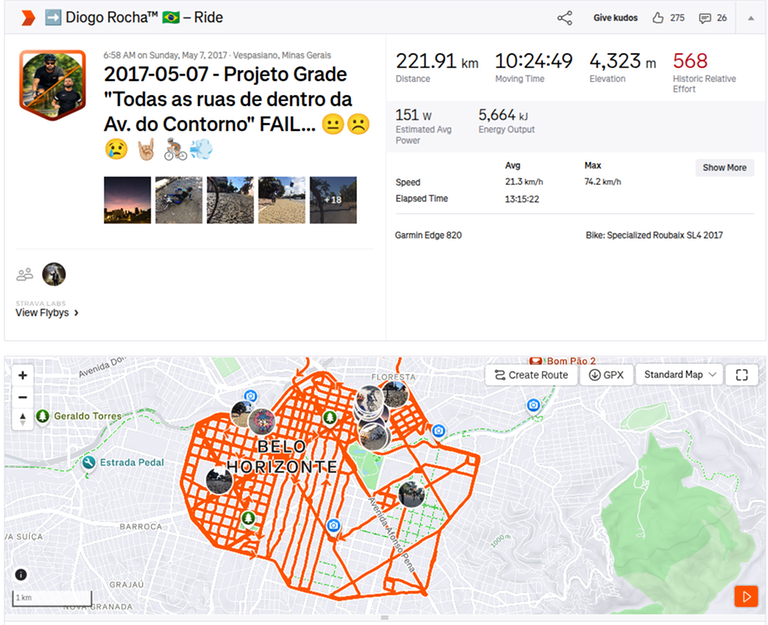
Task: Open the night sky photo thumbnail
Action: [x=127, y=200]
